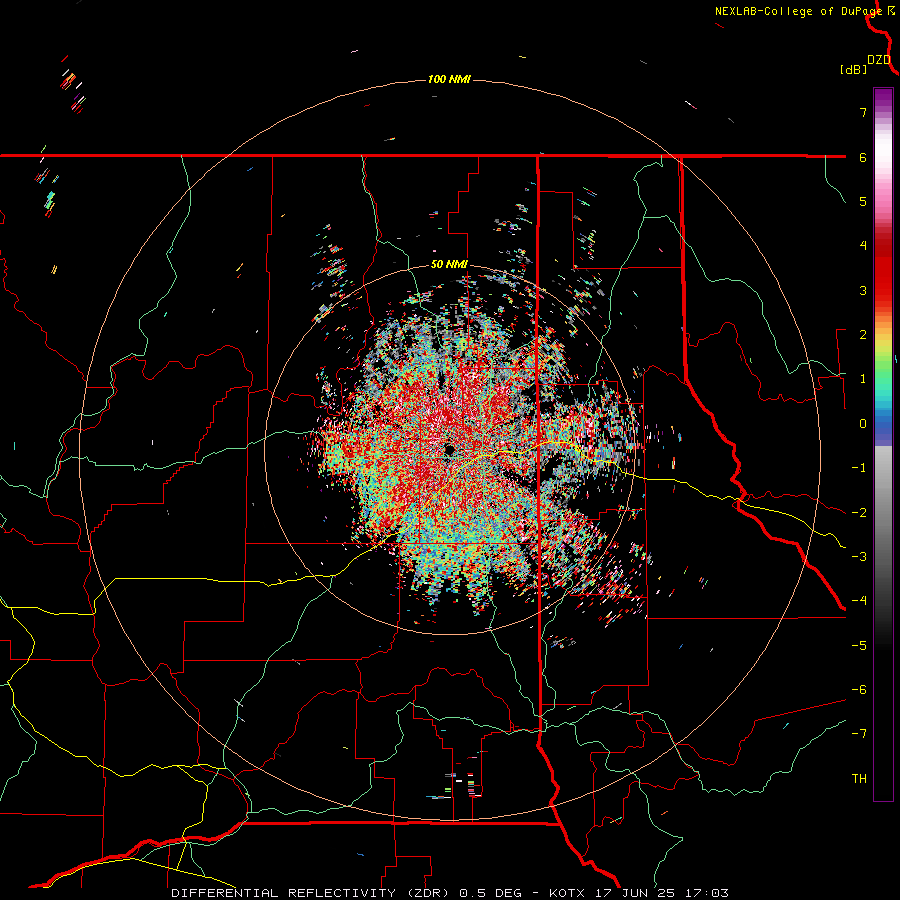Click the 0 value on color scale
The image size is (900, 900).
tap(863, 424)
